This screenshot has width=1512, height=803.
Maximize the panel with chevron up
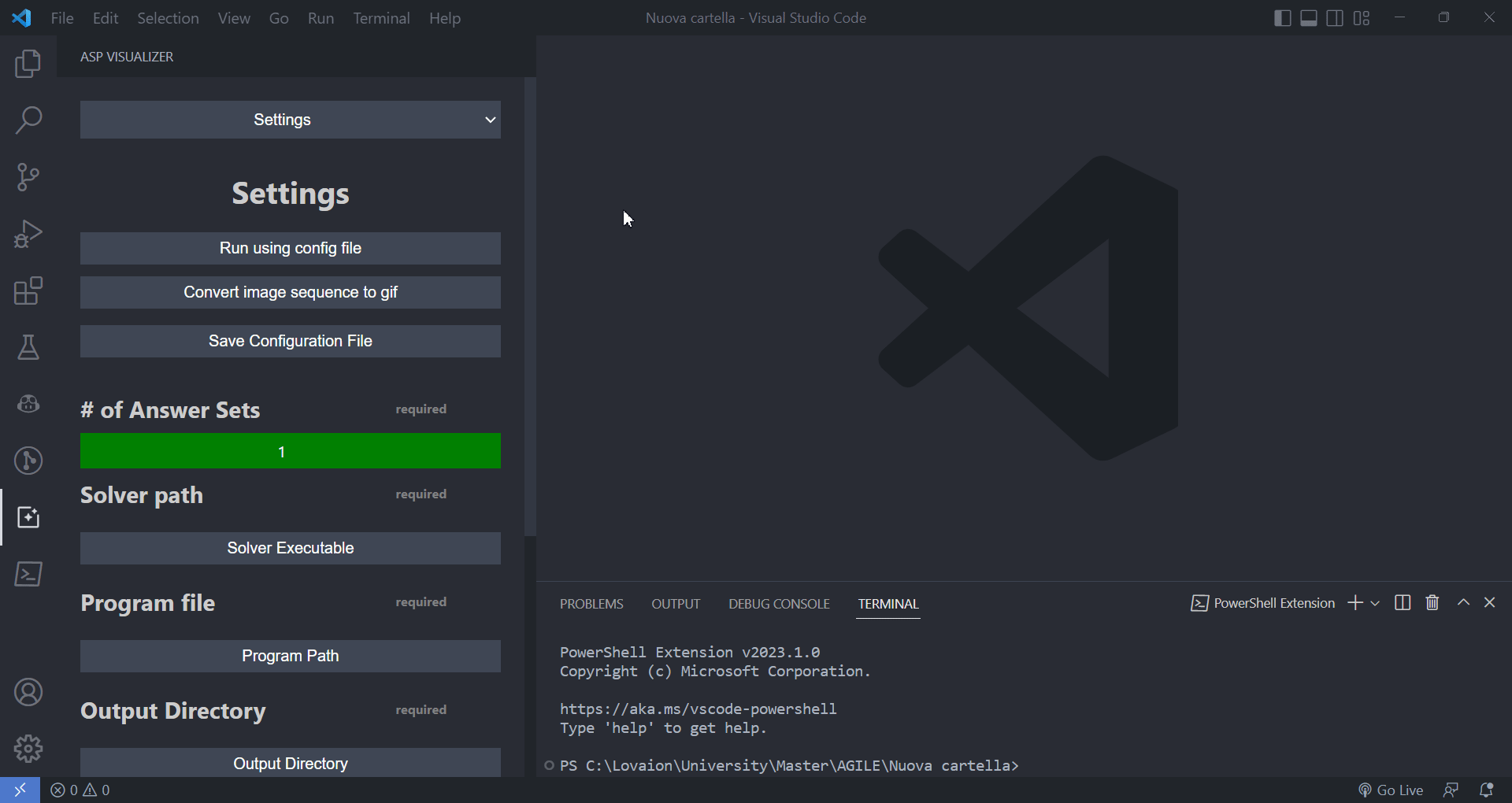click(x=1463, y=602)
